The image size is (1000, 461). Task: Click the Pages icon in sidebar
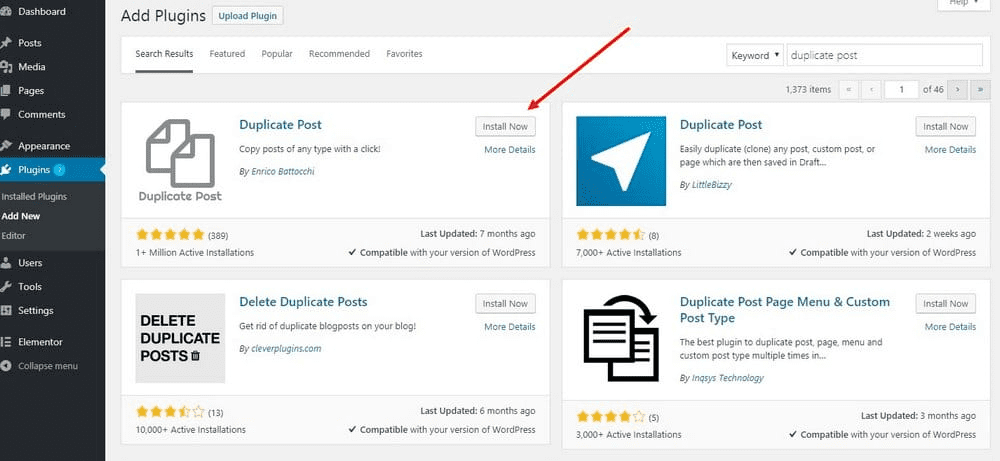coord(6,91)
